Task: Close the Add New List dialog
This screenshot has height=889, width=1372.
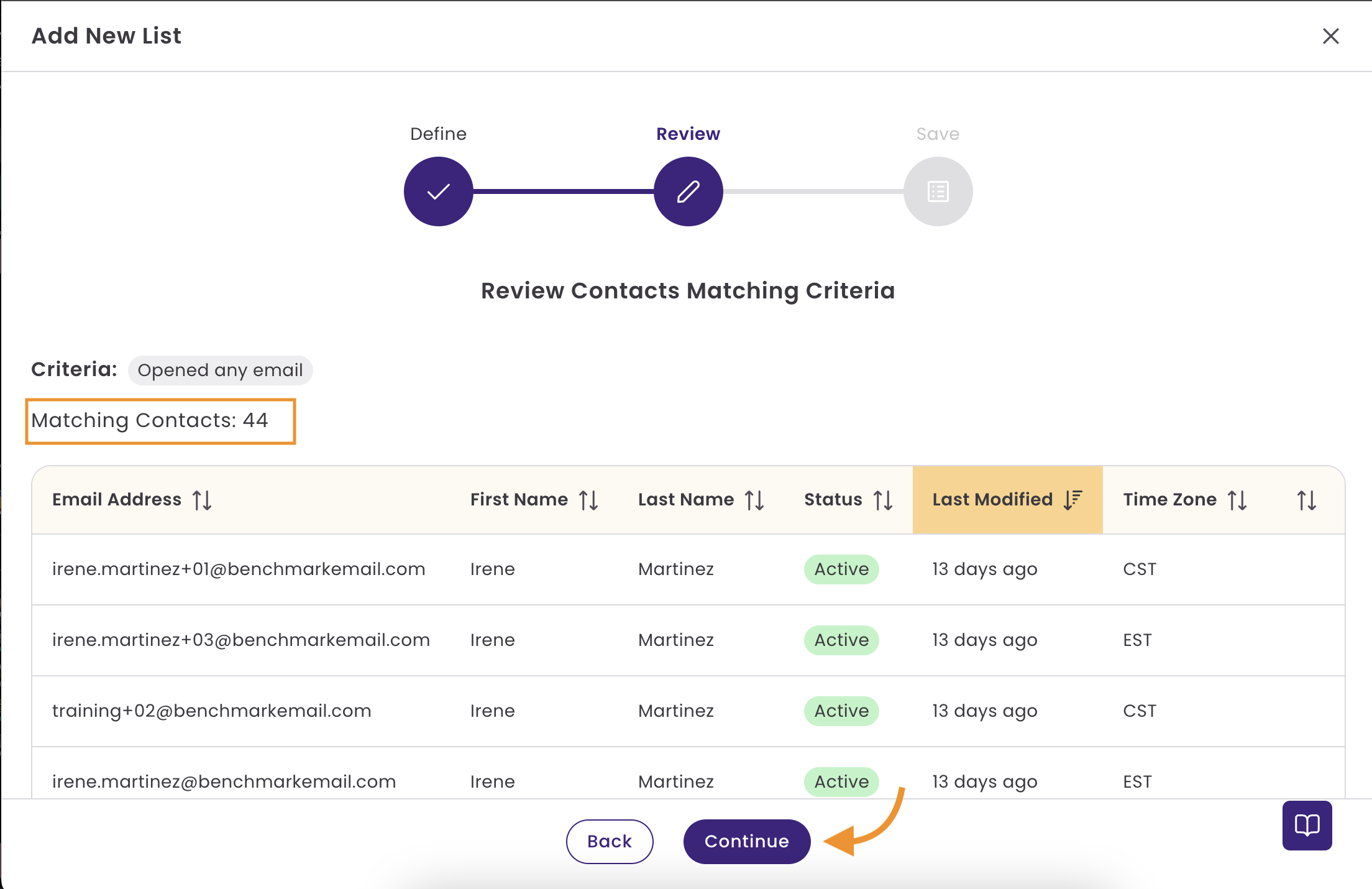Action: (x=1330, y=36)
